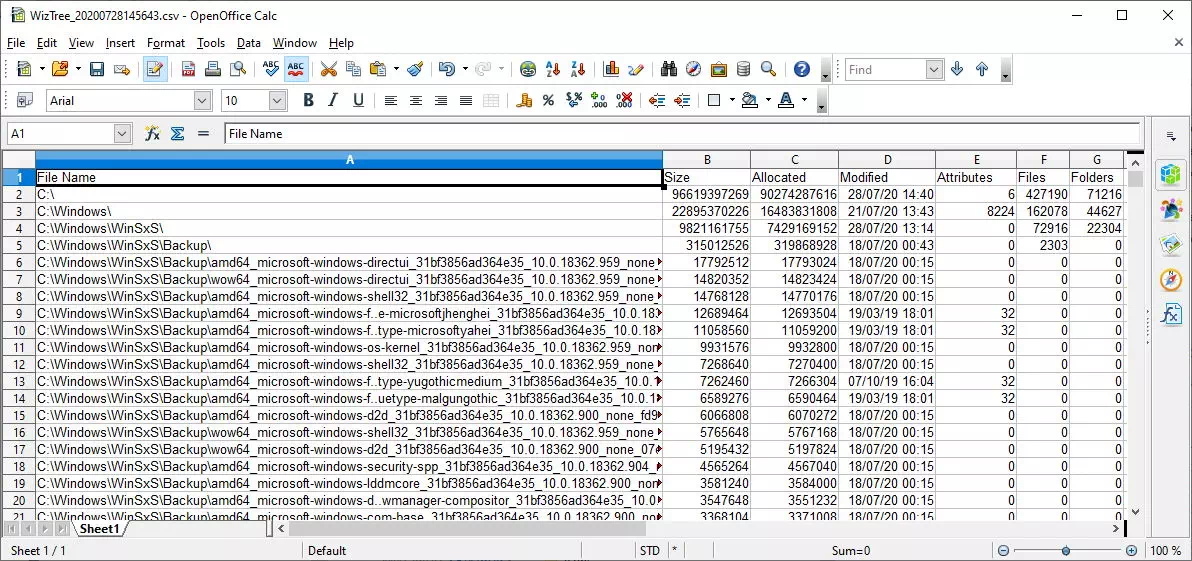Viewport: 1192px width, 561px height.
Task: Open the Gallery icon in the sidebar
Action: (1170, 244)
